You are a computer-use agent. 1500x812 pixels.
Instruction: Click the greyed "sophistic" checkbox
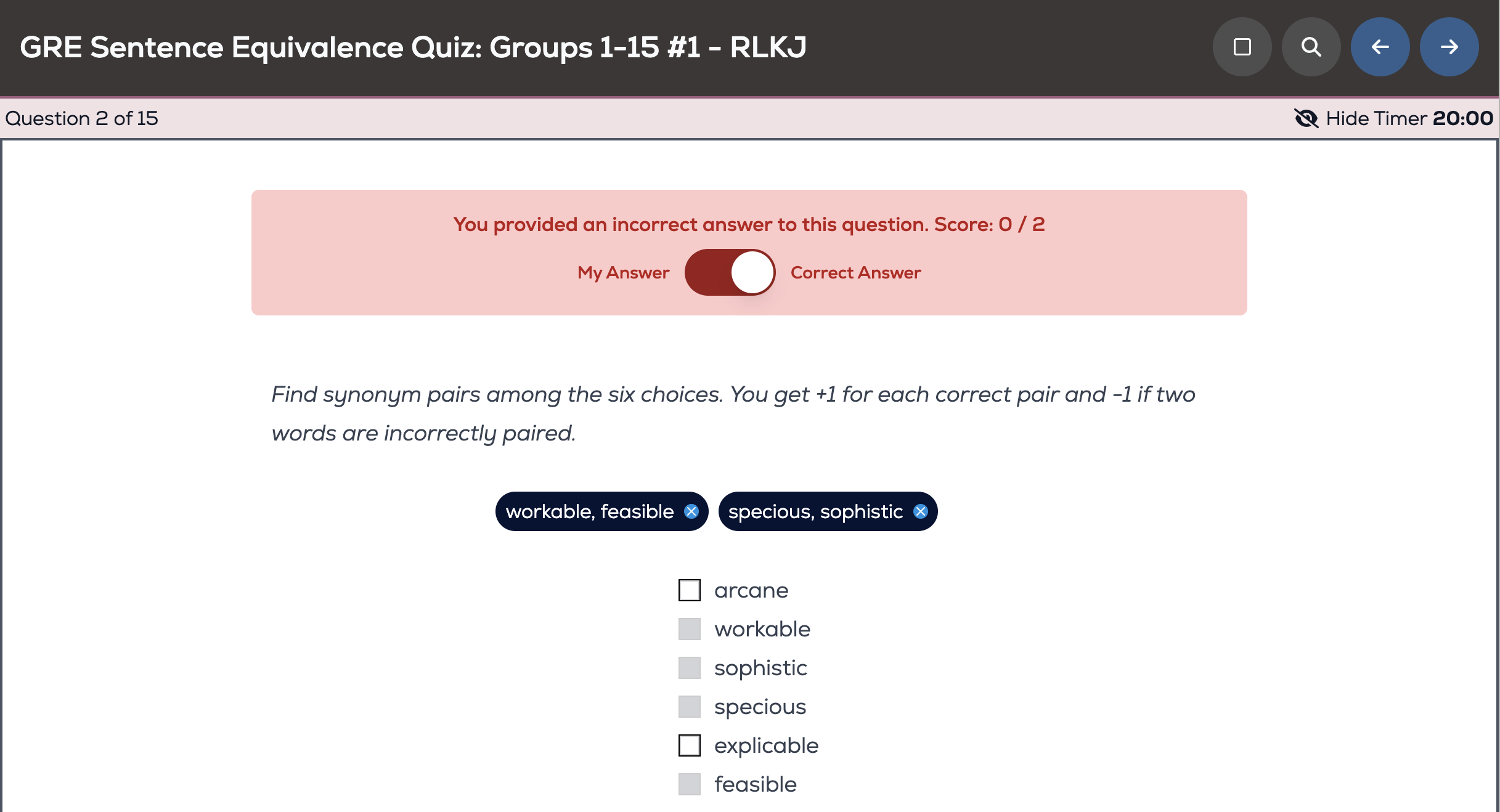[689, 668]
